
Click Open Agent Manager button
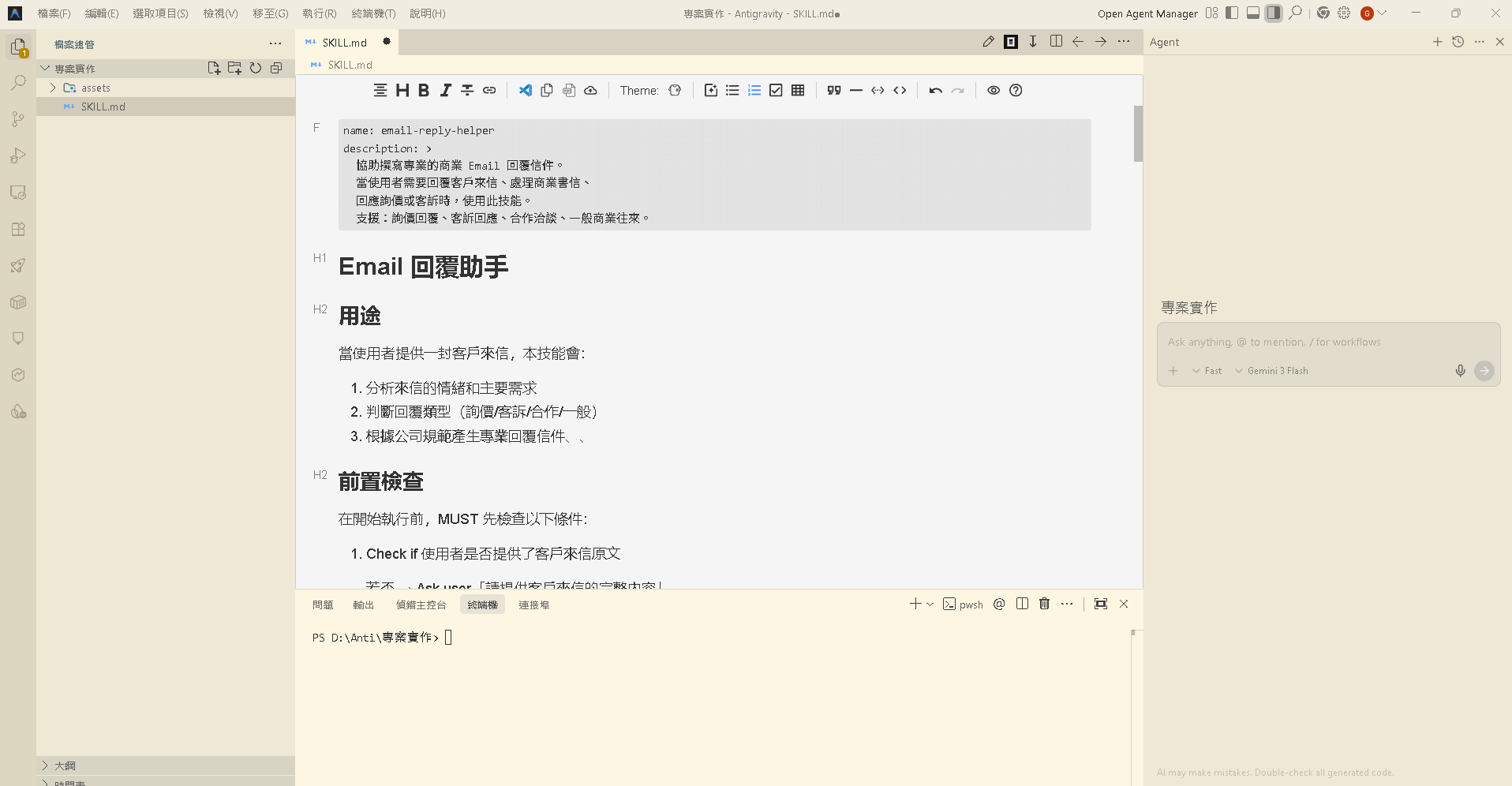(x=1147, y=13)
